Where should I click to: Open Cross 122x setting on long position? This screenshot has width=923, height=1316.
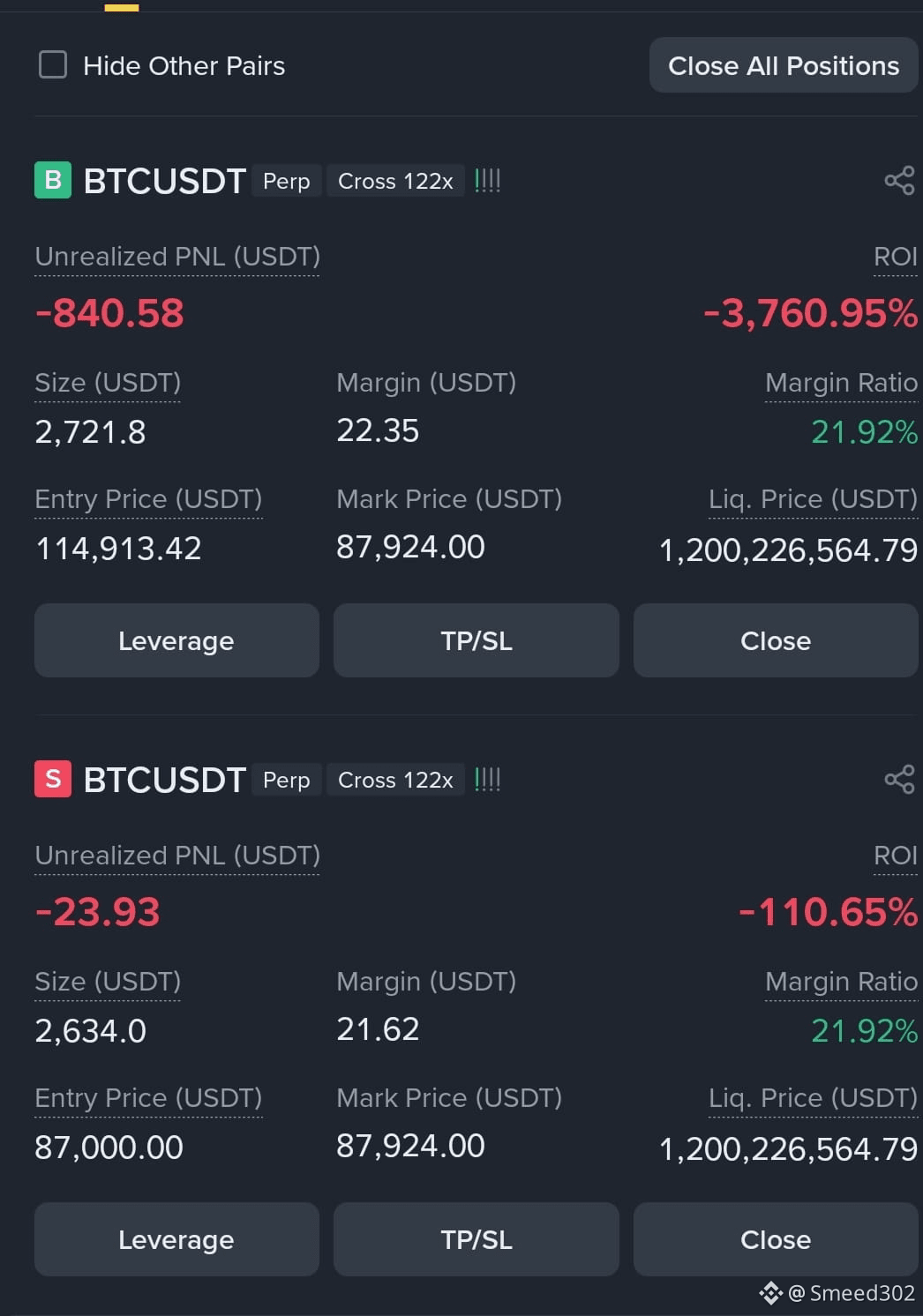395,181
